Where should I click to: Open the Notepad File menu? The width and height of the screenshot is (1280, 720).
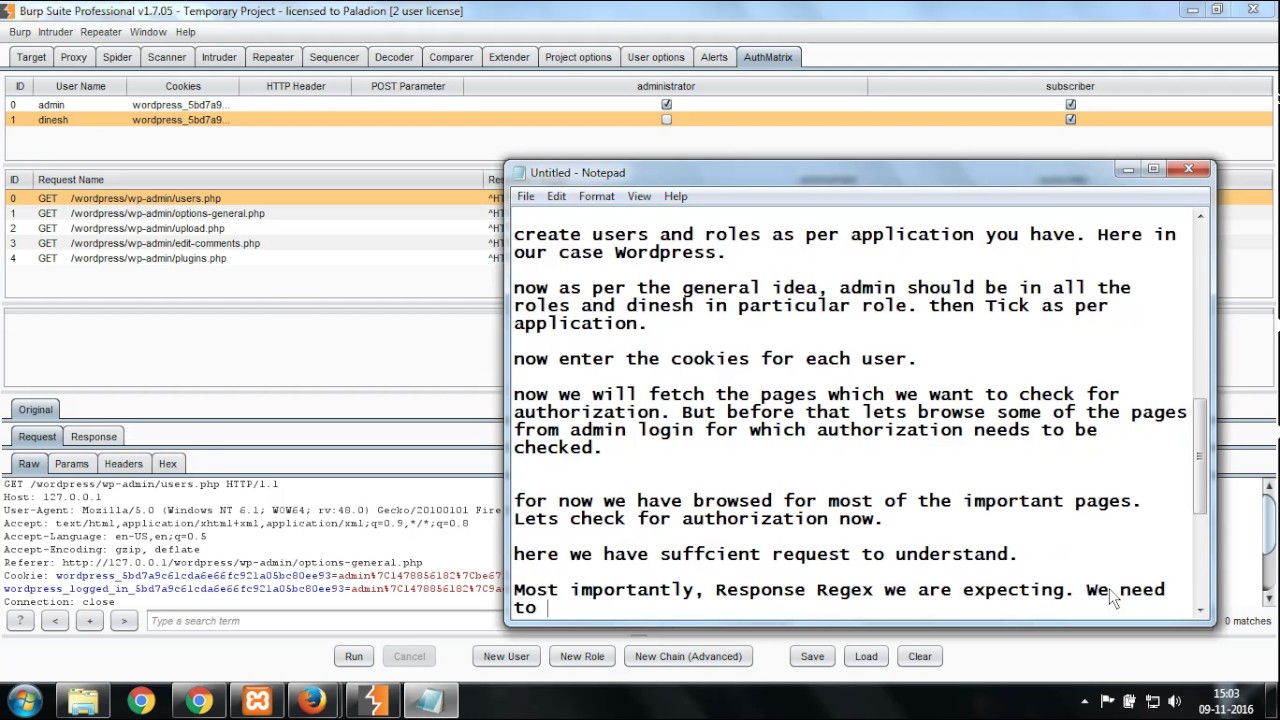pyautogui.click(x=525, y=197)
